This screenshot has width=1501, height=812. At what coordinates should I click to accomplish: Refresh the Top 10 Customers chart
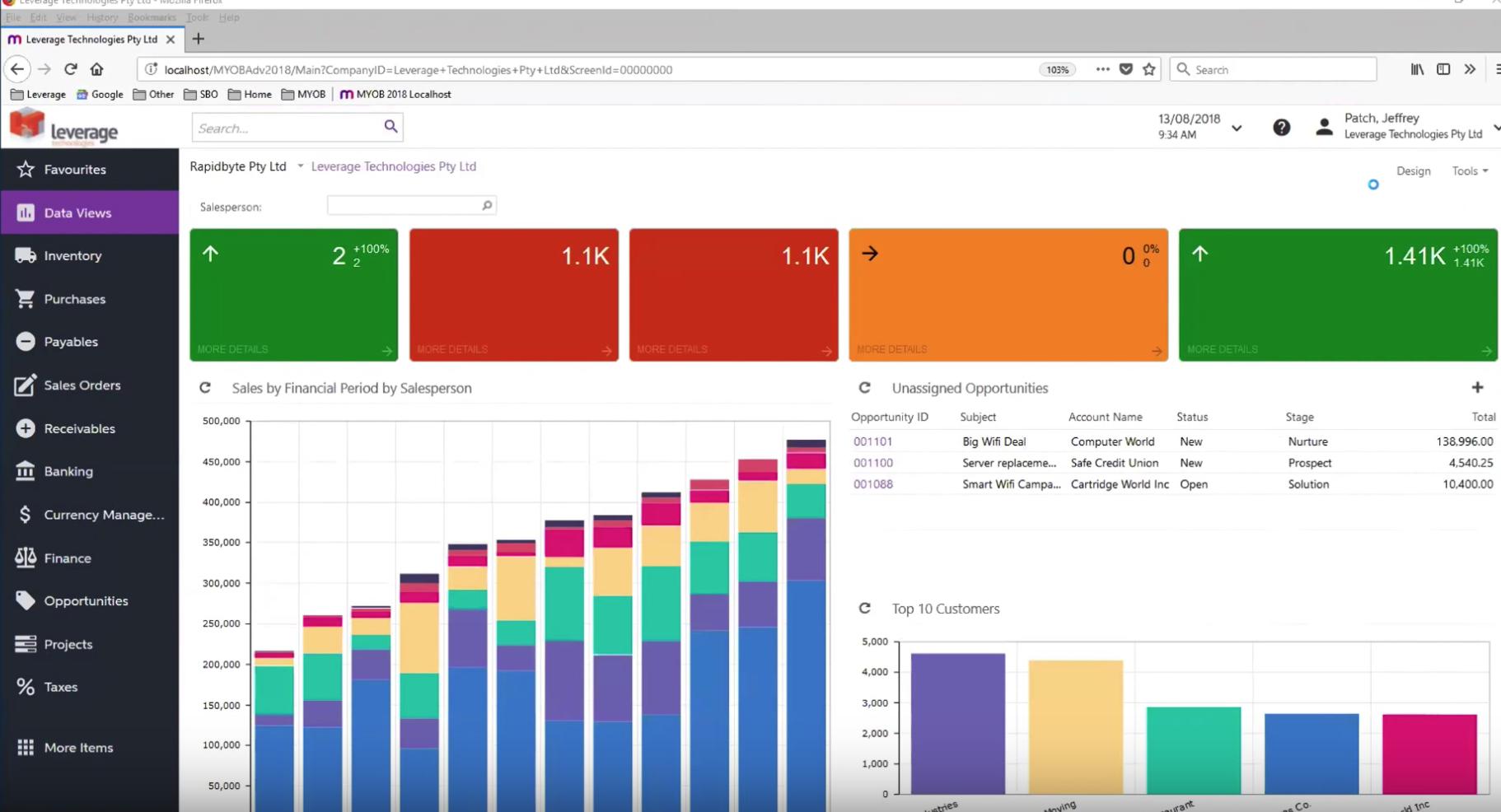click(x=864, y=609)
